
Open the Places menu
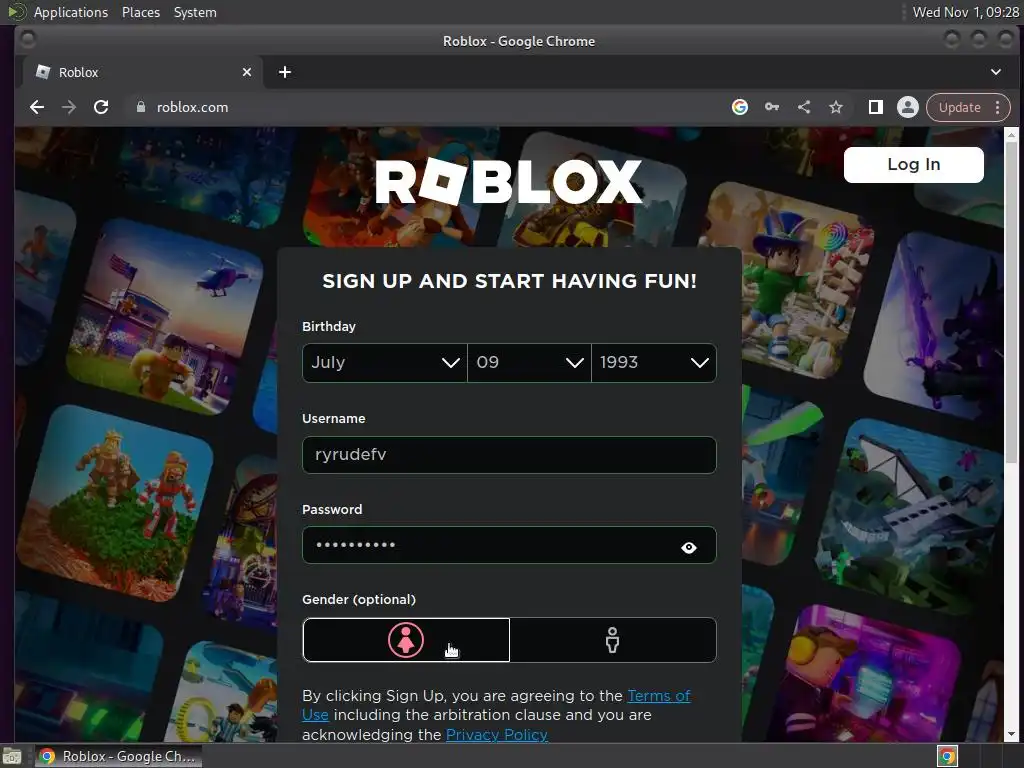[x=141, y=12]
